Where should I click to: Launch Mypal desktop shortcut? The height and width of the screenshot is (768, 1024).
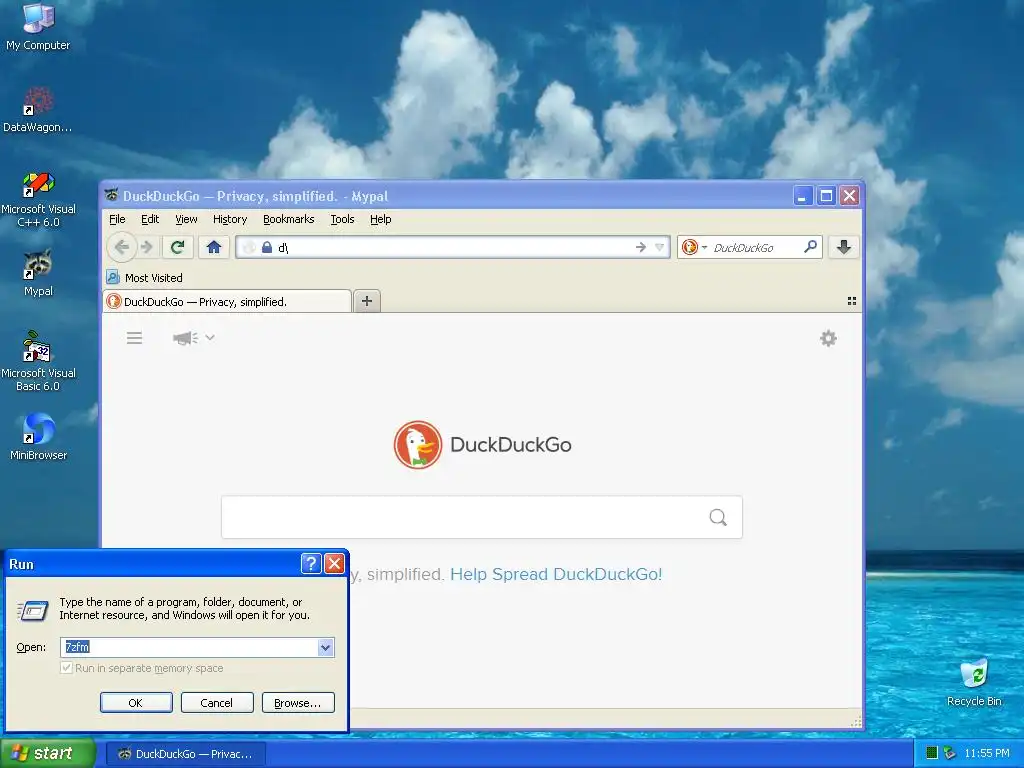(x=38, y=273)
